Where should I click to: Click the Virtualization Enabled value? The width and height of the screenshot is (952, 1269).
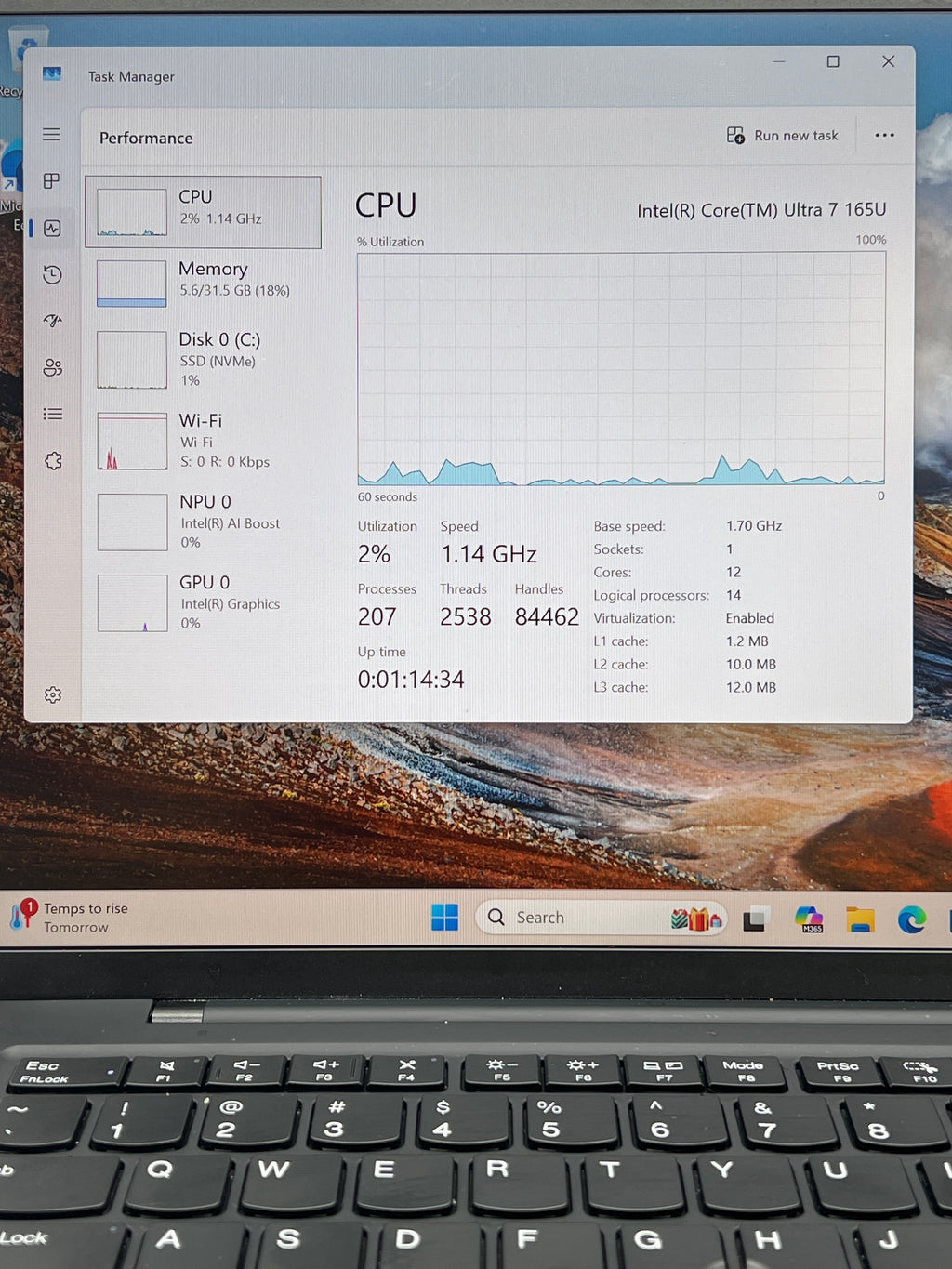coord(749,618)
